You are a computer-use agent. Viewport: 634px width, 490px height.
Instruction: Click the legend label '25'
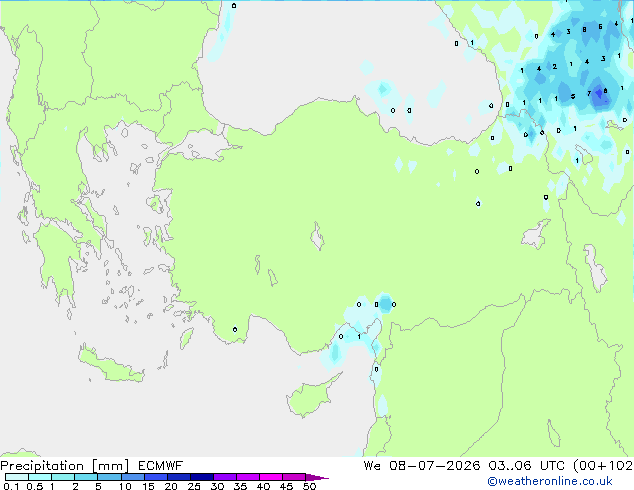pyautogui.click(x=194, y=486)
